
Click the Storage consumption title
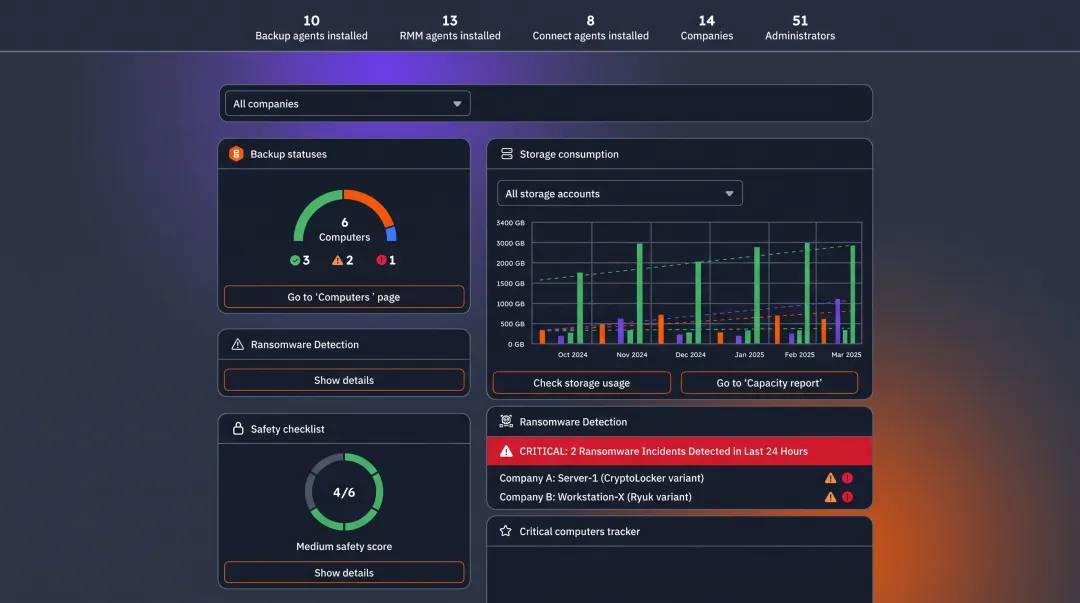coord(569,154)
